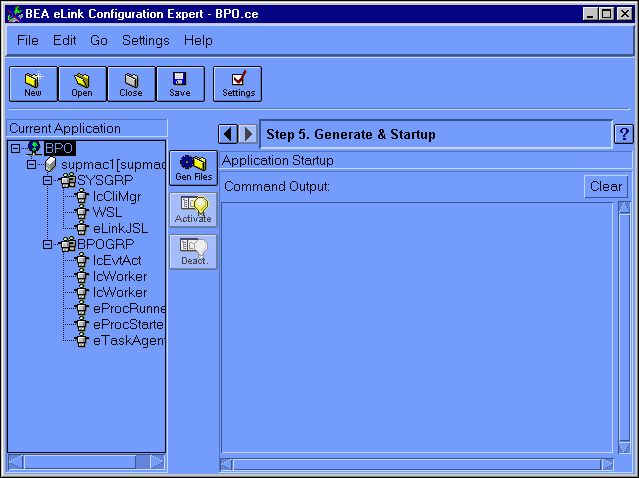Screen dimensions: 639x478
Task: Open the Settings menu
Action: point(145,40)
